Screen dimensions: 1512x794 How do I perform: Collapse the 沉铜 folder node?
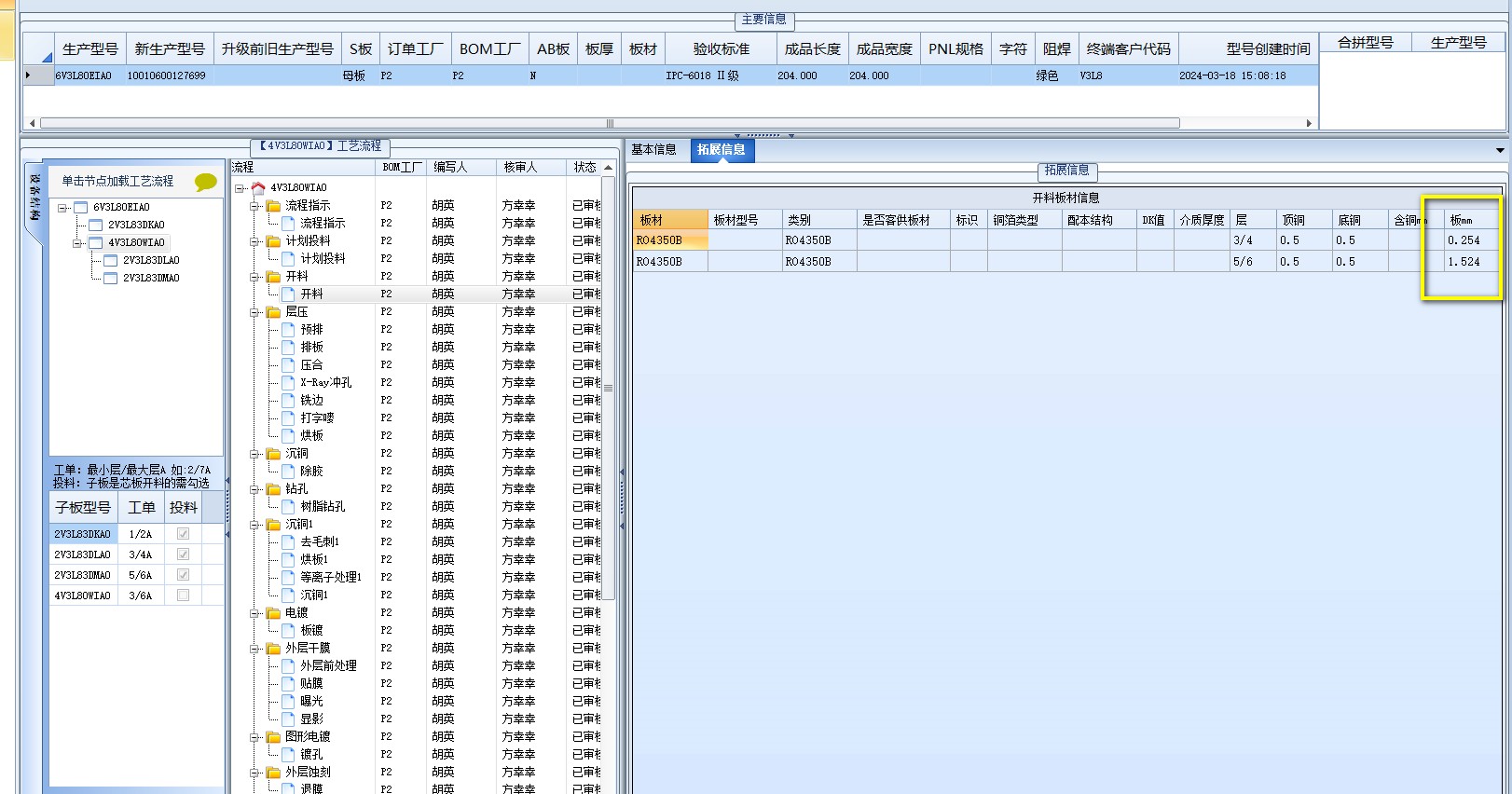click(x=254, y=454)
